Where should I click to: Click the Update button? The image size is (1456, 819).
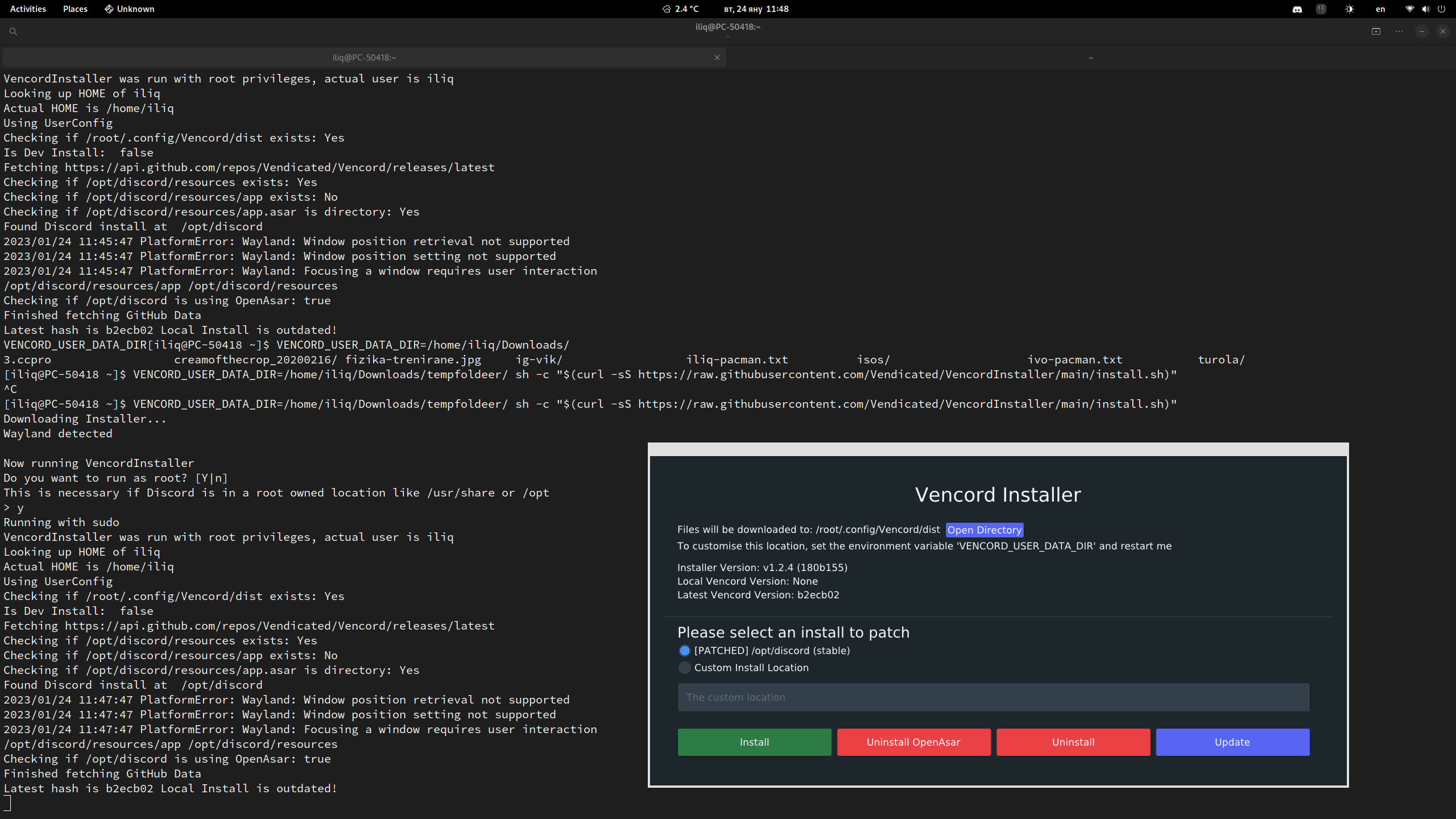coord(1232,742)
